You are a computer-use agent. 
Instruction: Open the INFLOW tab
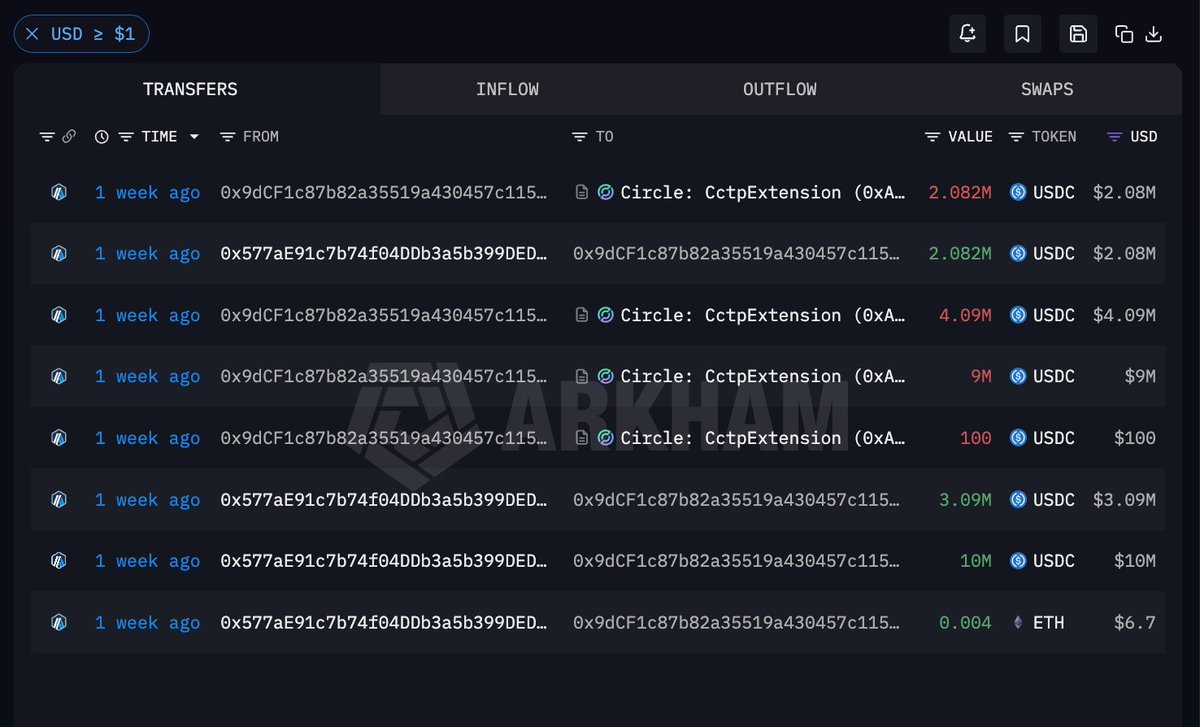pos(507,89)
